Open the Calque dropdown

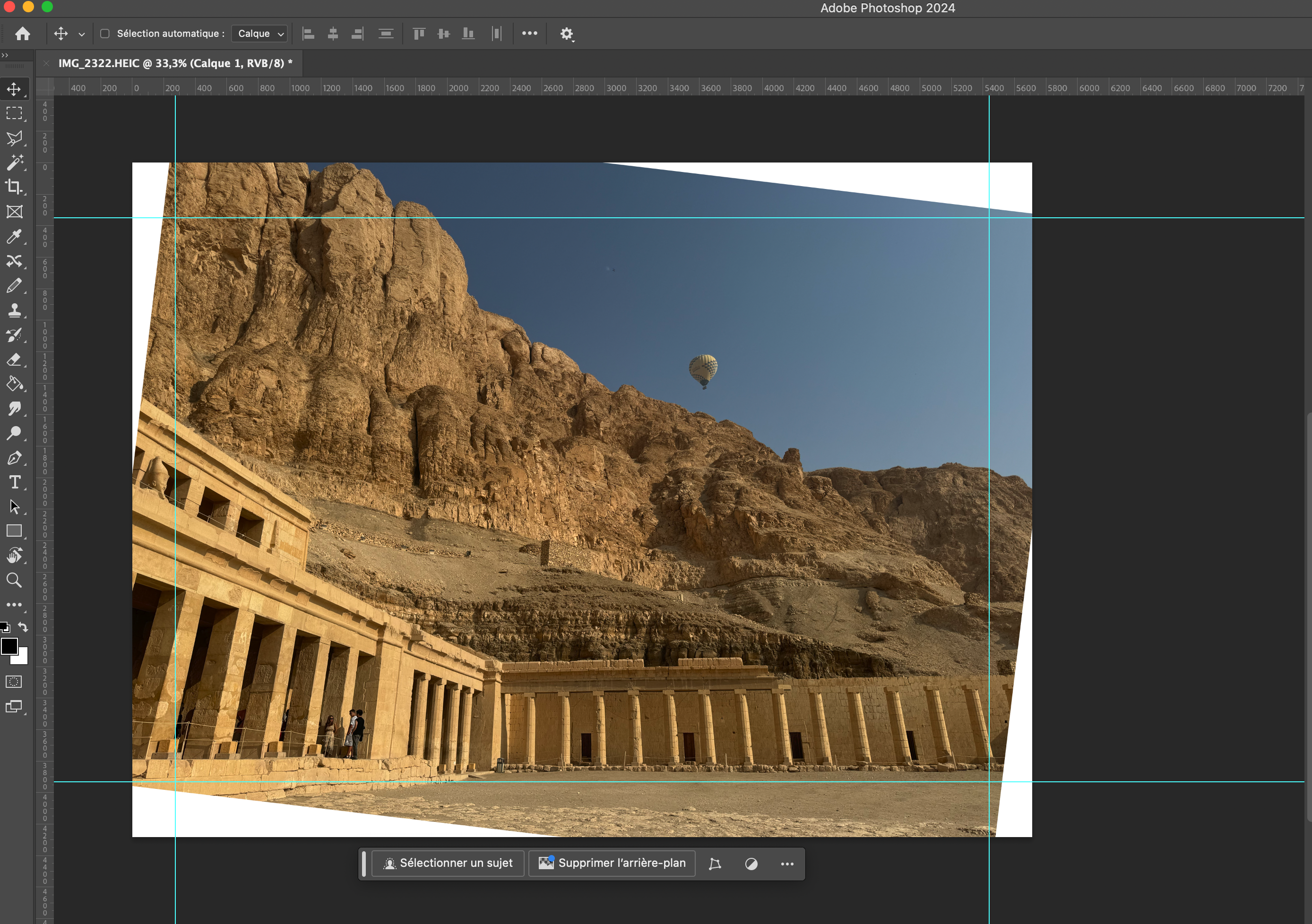(259, 34)
